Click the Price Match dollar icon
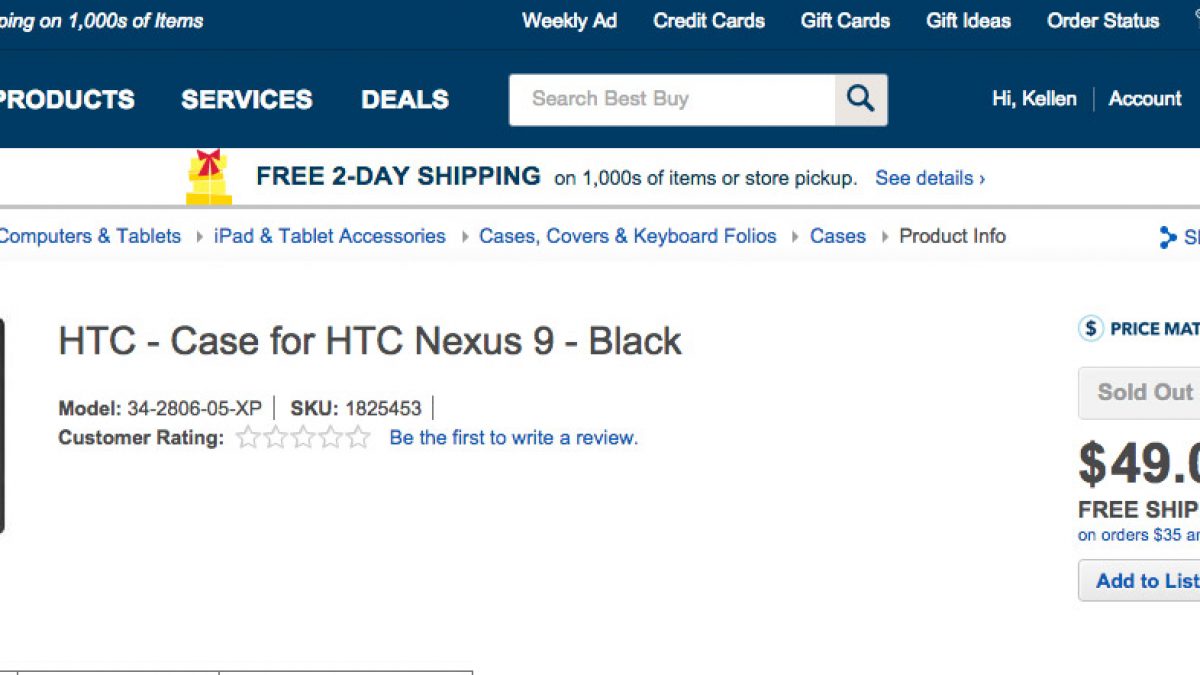Viewport: 1200px width, 675px height. point(1090,328)
